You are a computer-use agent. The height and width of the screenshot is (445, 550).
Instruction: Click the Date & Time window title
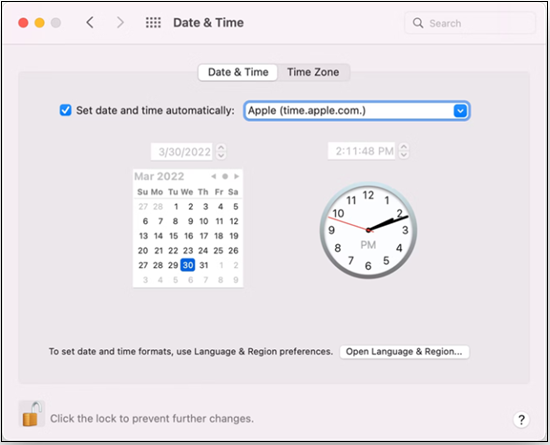click(208, 23)
